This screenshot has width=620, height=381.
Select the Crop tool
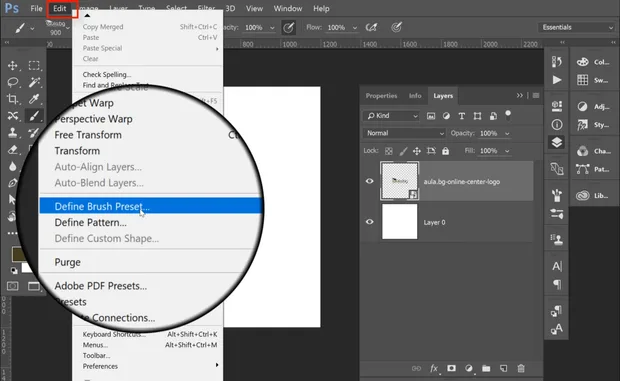(x=13, y=99)
